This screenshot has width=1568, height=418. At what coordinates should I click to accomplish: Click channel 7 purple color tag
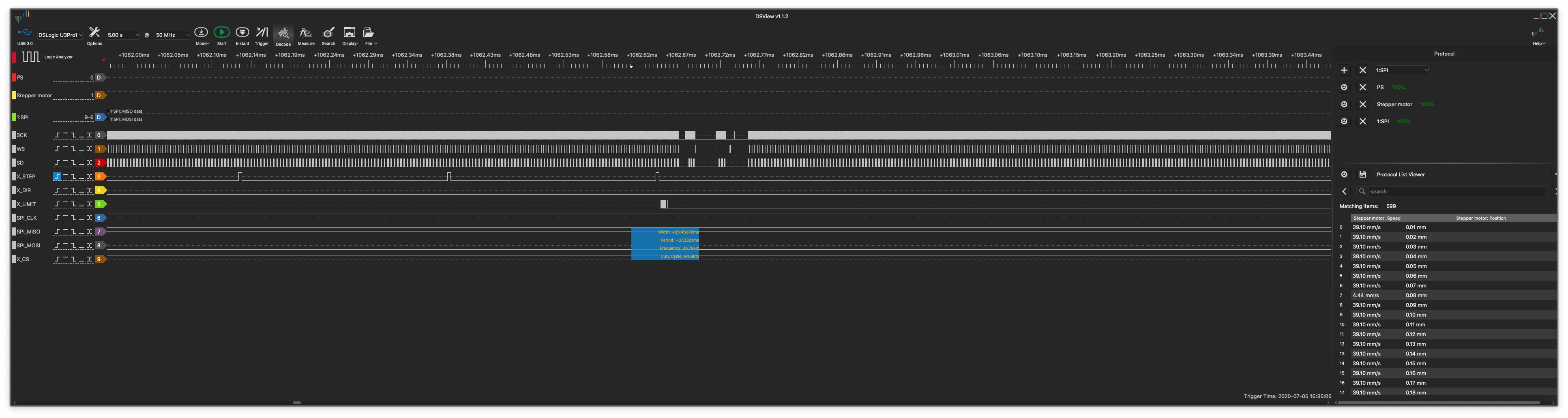coord(101,232)
